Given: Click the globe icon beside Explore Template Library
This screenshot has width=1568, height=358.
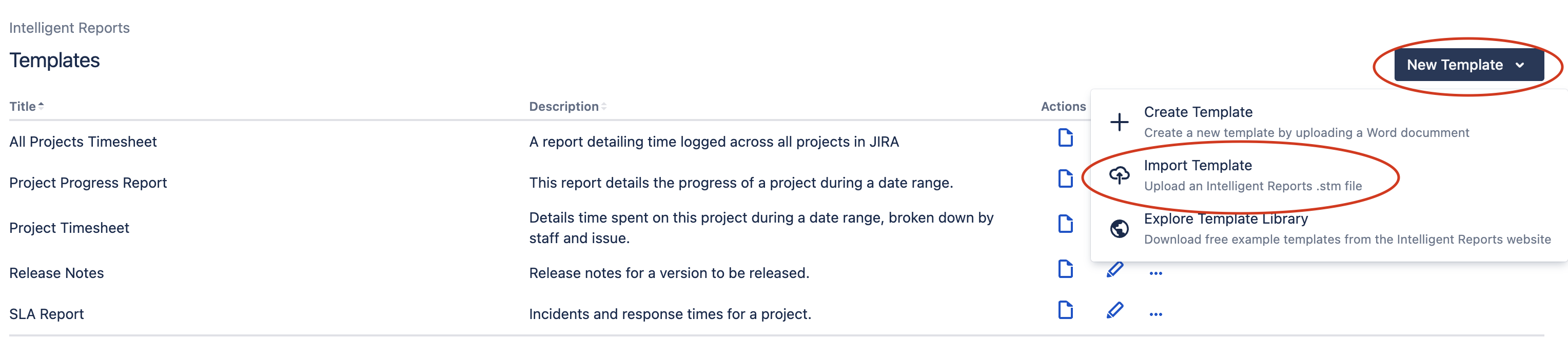Looking at the screenshot, I should coord(1120,228).
